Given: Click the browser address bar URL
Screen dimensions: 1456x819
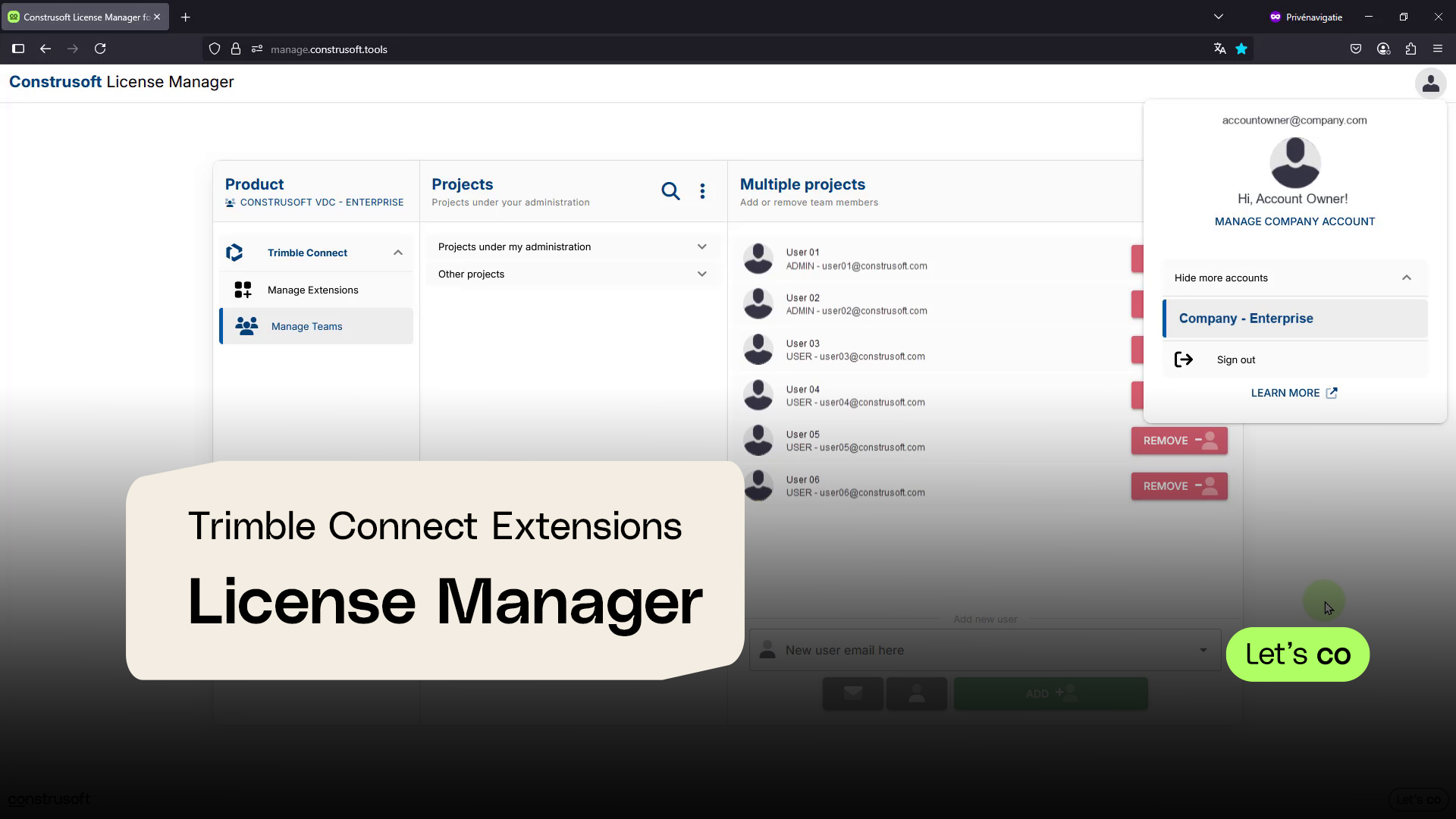Looking at the screenshot, I should [x=329, y=49].
